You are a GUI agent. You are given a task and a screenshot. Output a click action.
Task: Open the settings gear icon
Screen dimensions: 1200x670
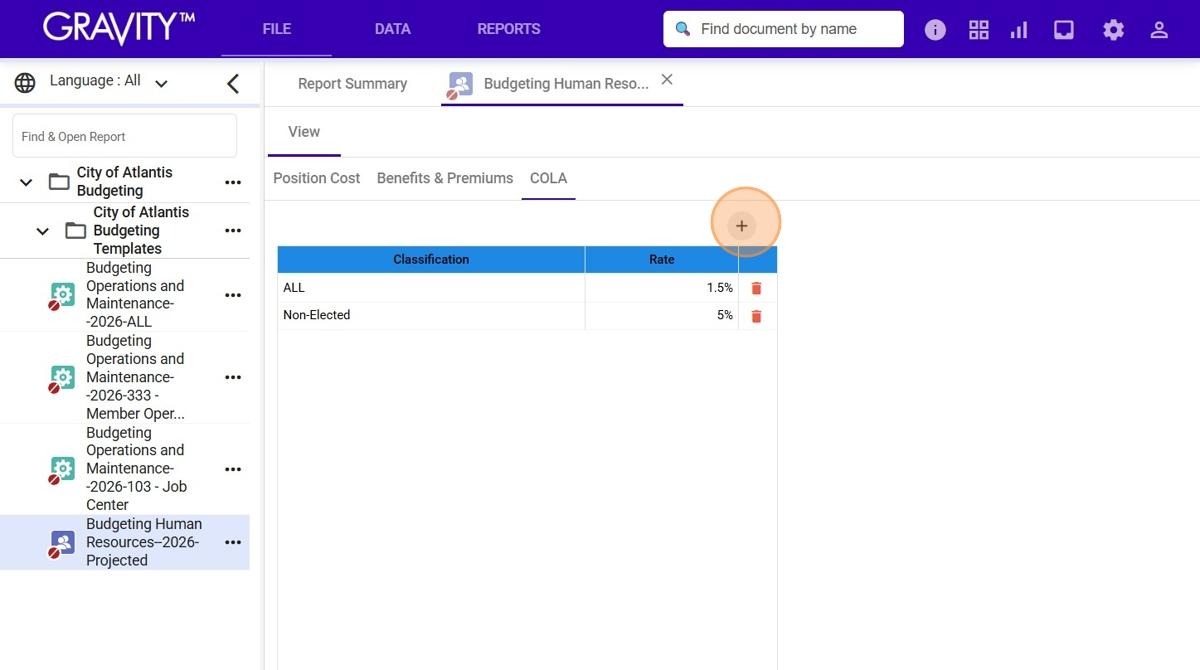coord(1113,30)
